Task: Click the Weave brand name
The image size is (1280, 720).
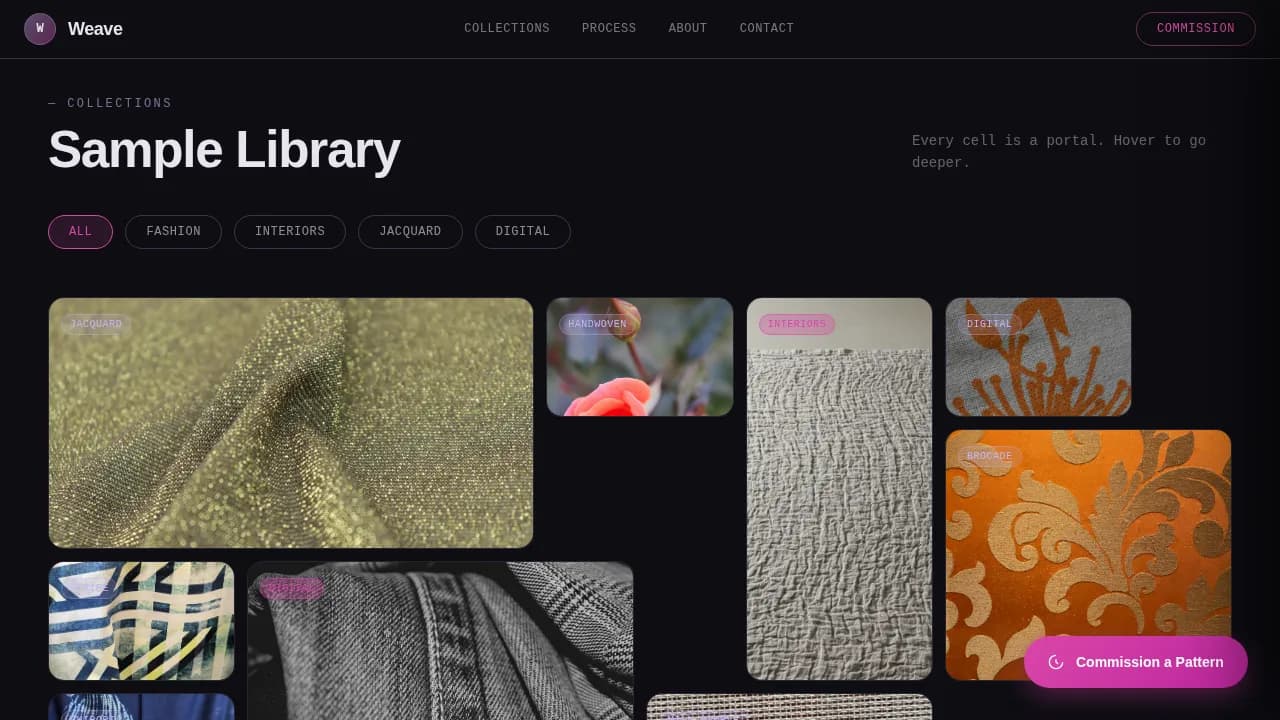Action: (95, 29)
